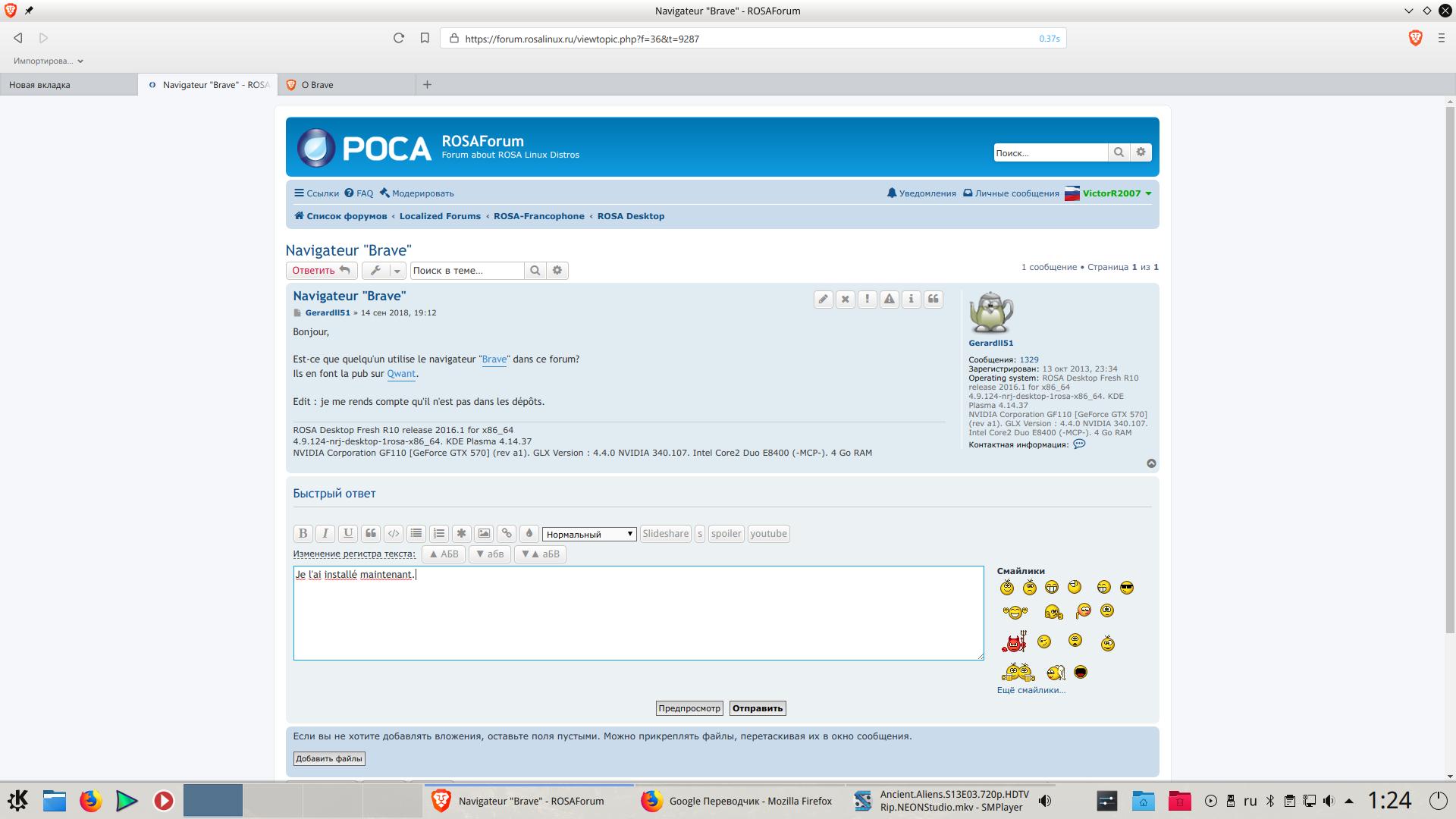1456x819 pixels.
Task: Insert a URL link tag
Action: tap(507, 533)
